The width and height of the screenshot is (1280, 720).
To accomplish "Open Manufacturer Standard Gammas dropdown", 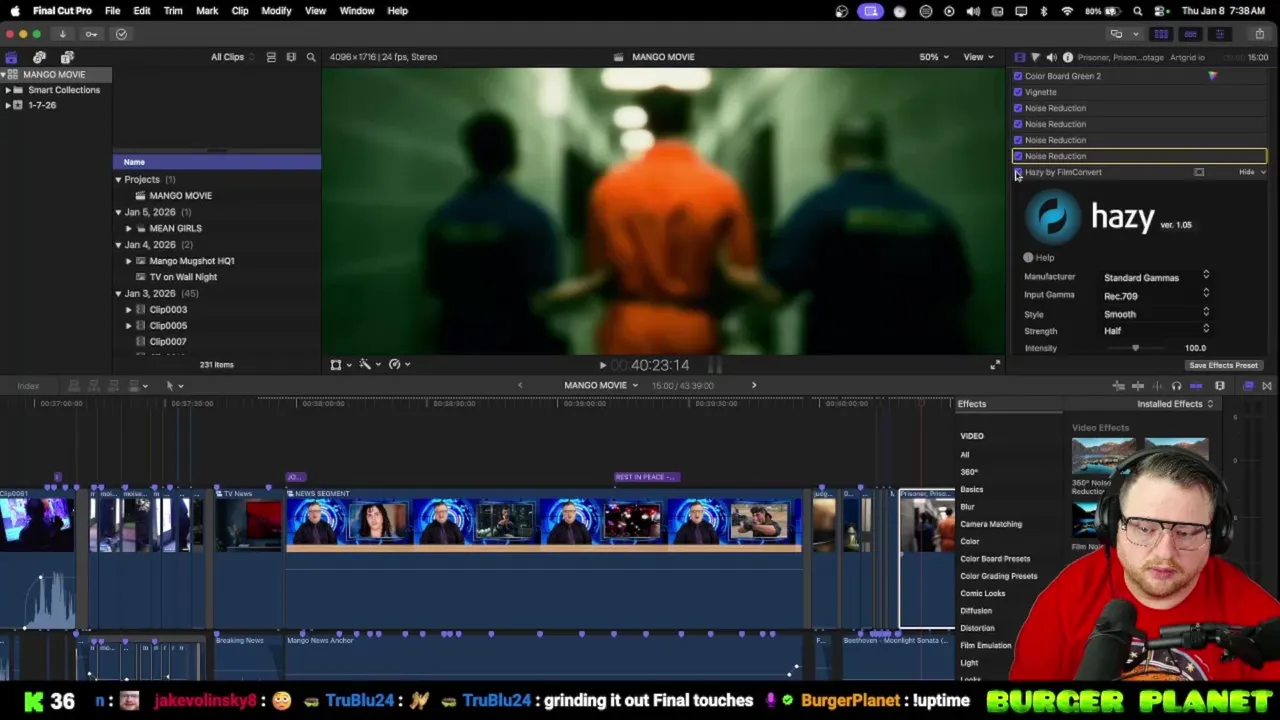I will (1157, 277).
